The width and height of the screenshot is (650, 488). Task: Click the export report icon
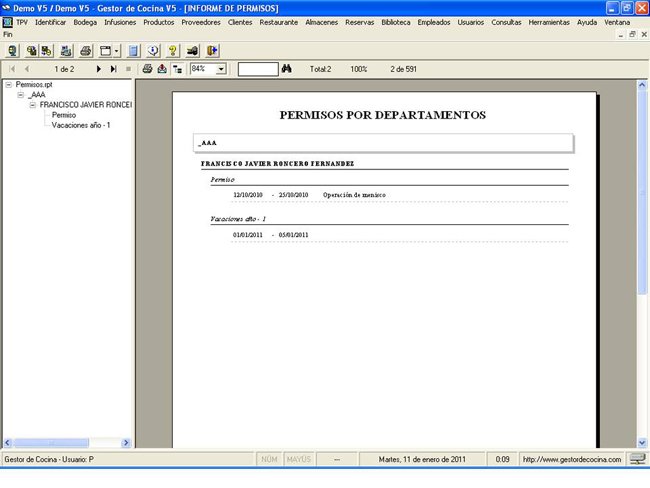[x=162, y=69]
